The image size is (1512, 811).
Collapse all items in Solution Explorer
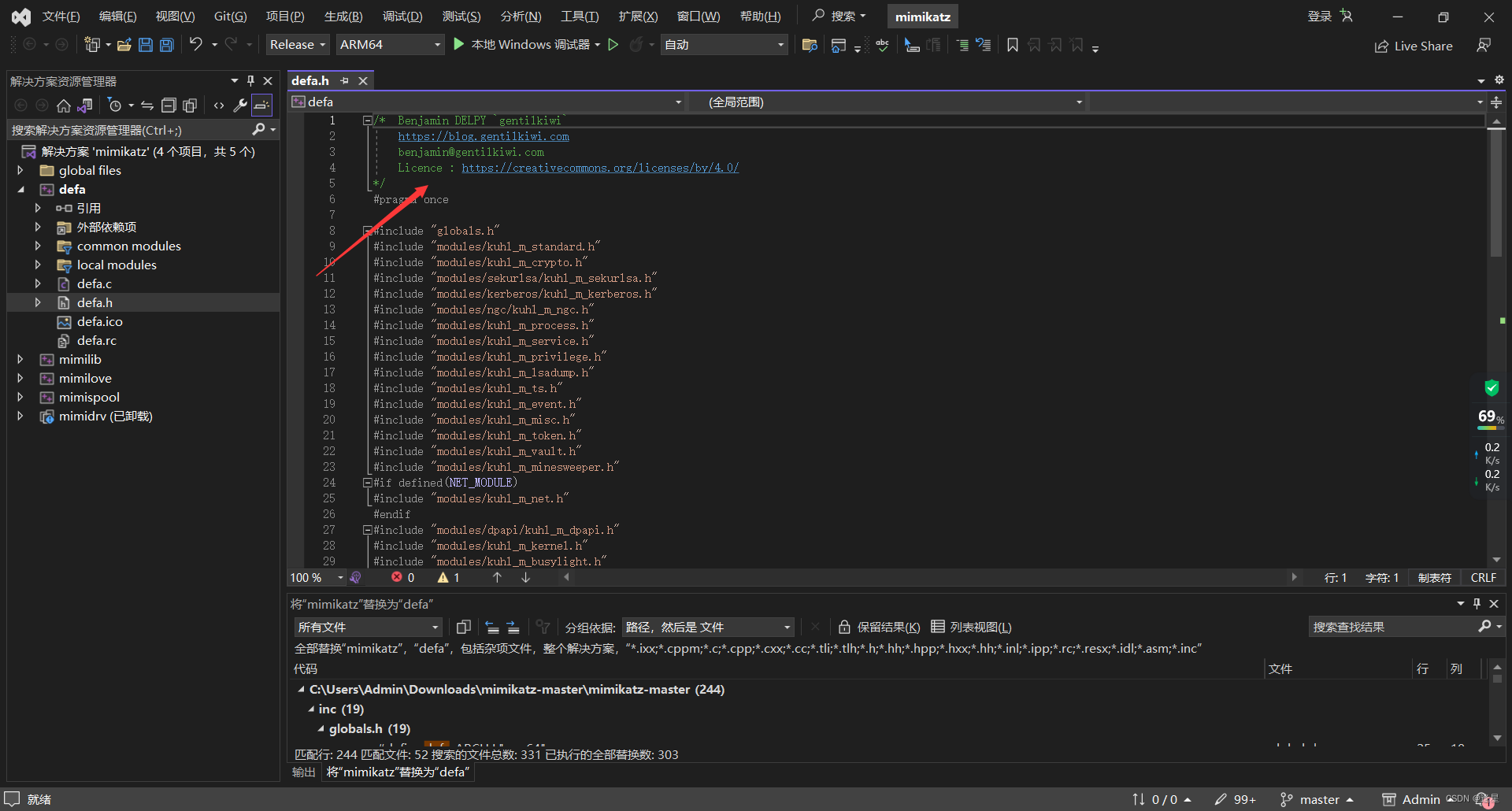tap(169, 106)
